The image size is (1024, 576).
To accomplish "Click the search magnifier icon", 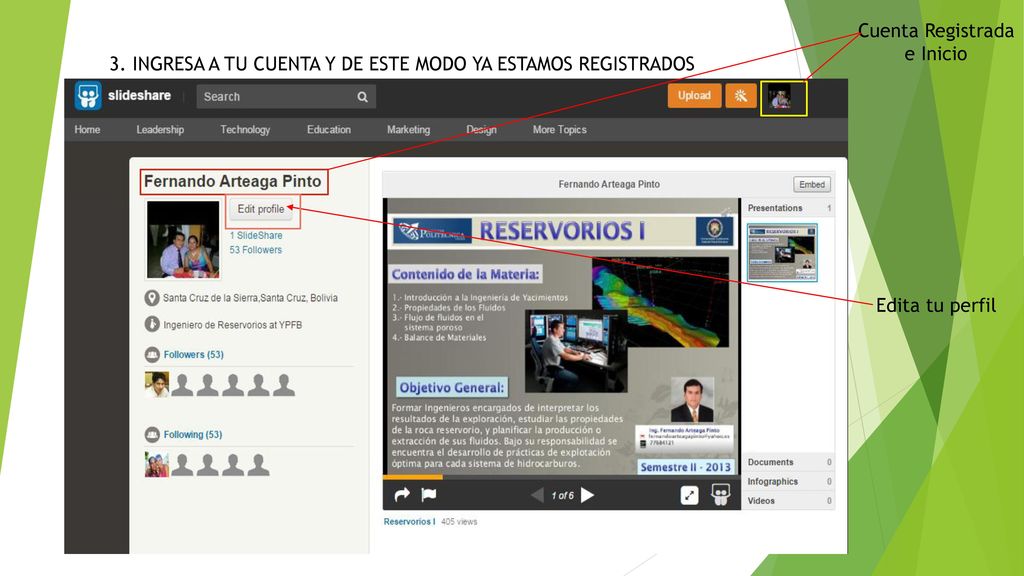I will [x=362, y=97].
